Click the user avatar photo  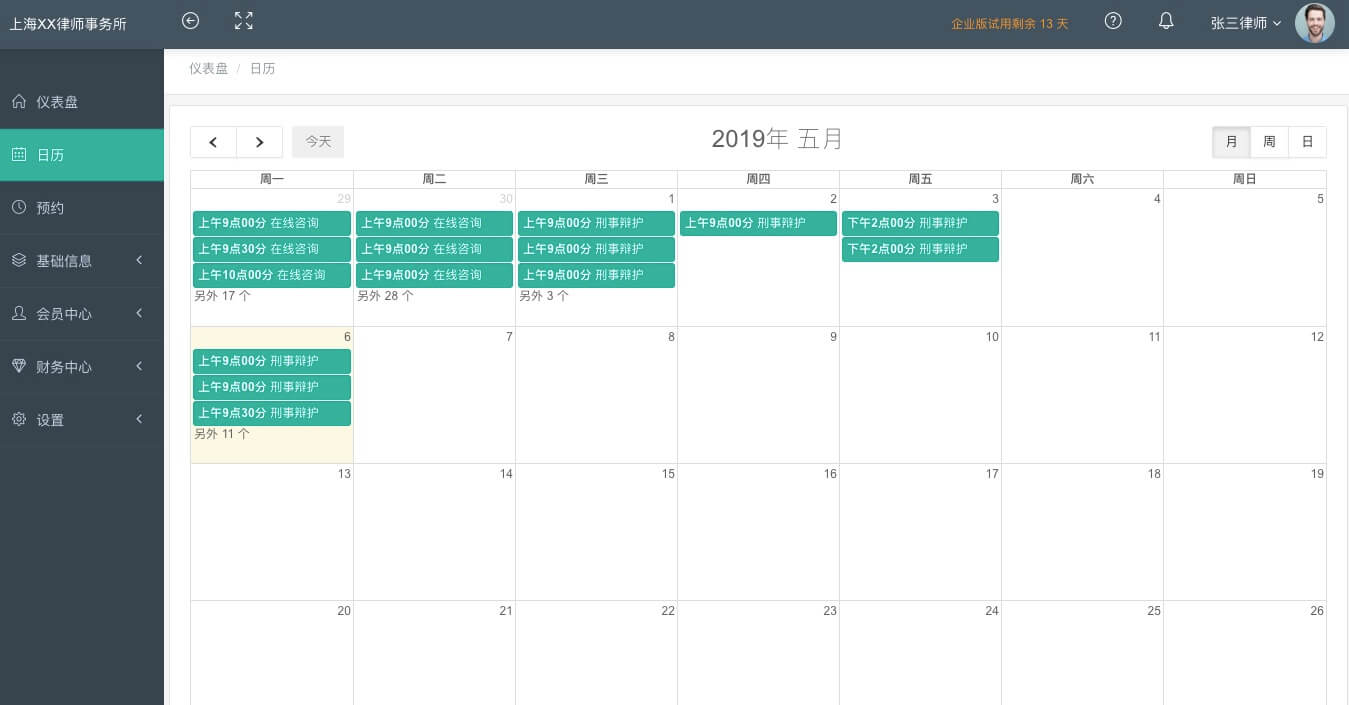(x=1314, y=23)
